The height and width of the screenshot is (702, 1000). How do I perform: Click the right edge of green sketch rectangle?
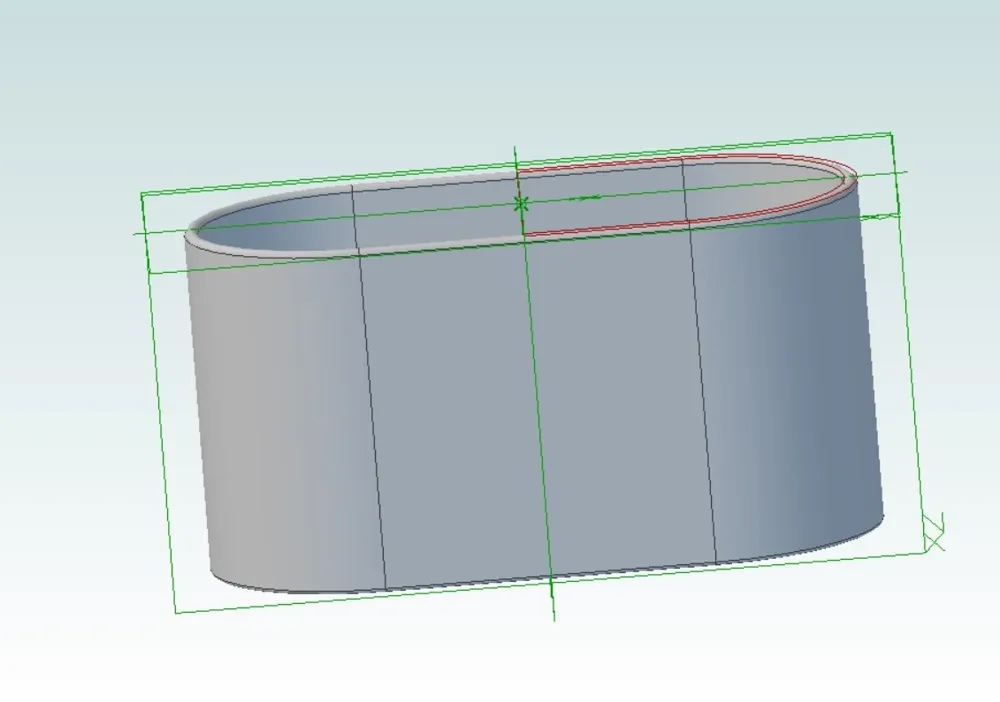908,343
